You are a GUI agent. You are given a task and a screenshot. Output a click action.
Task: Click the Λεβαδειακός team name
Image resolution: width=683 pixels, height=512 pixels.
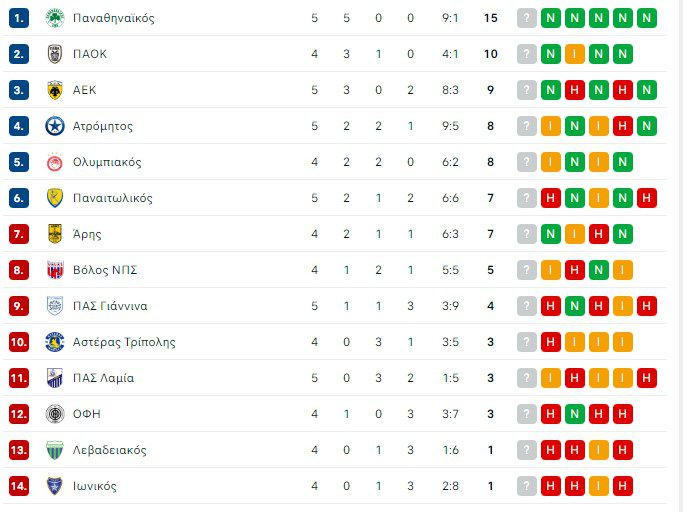[110, 450]
